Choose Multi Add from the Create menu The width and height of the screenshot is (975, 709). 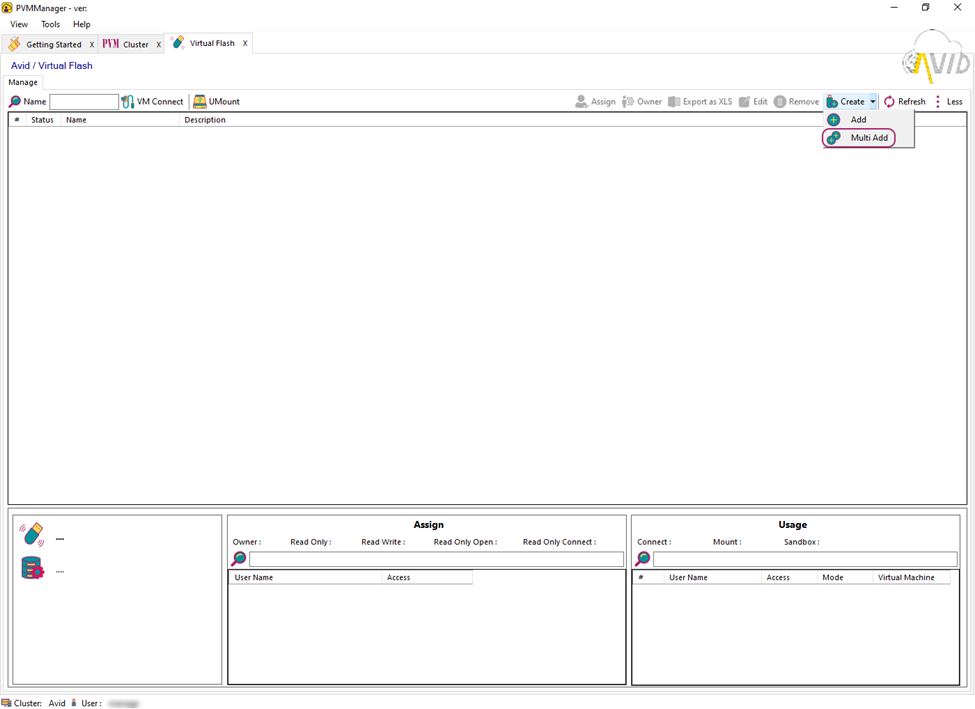pyautogui.click(x=869, y=137)
